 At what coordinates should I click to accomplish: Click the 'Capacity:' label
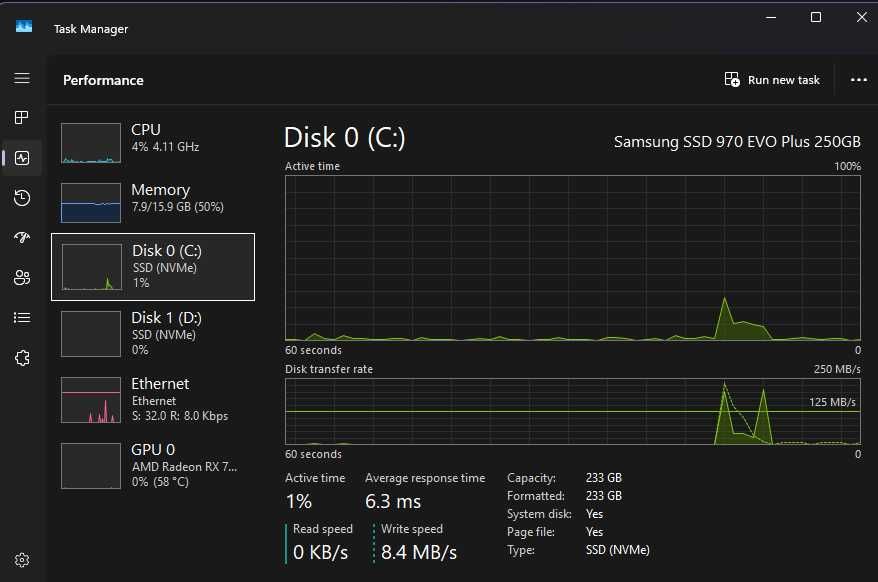[x=531, y=478]
